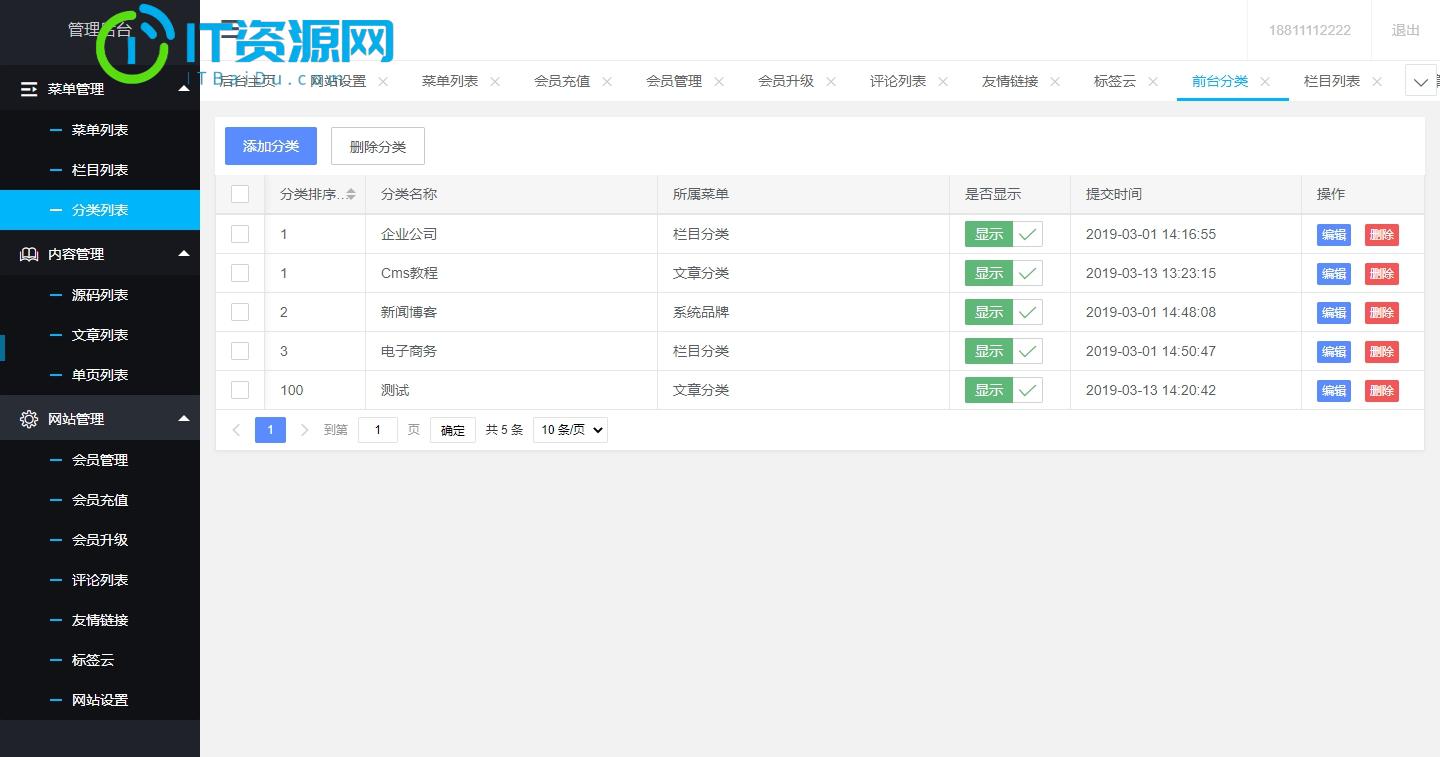Go to next page arrow

tap(305, 430)
